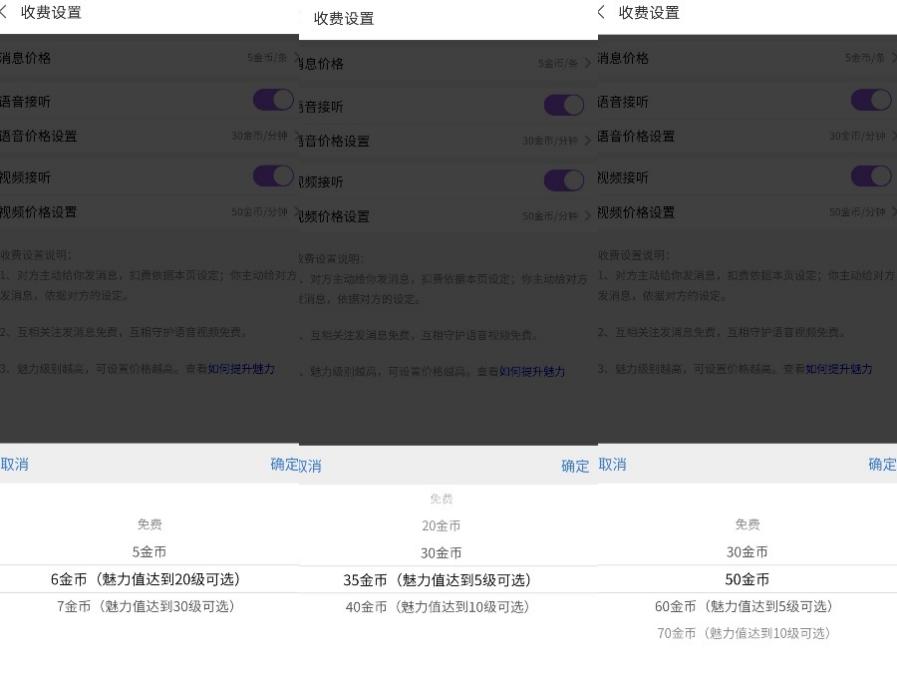Select the 50金币 price option
The height and width of the screenshot is (673, 897).
[x=747, y=579]
